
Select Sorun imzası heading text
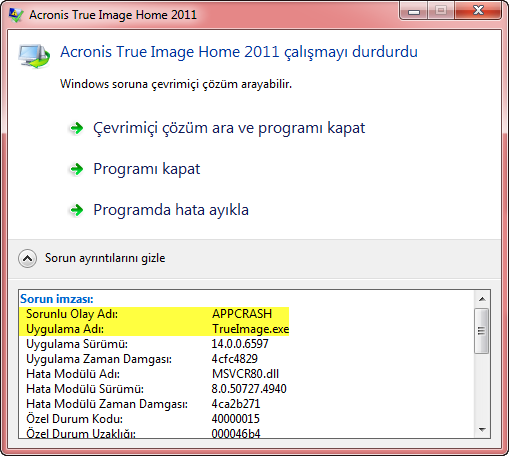tap(57, 299)
